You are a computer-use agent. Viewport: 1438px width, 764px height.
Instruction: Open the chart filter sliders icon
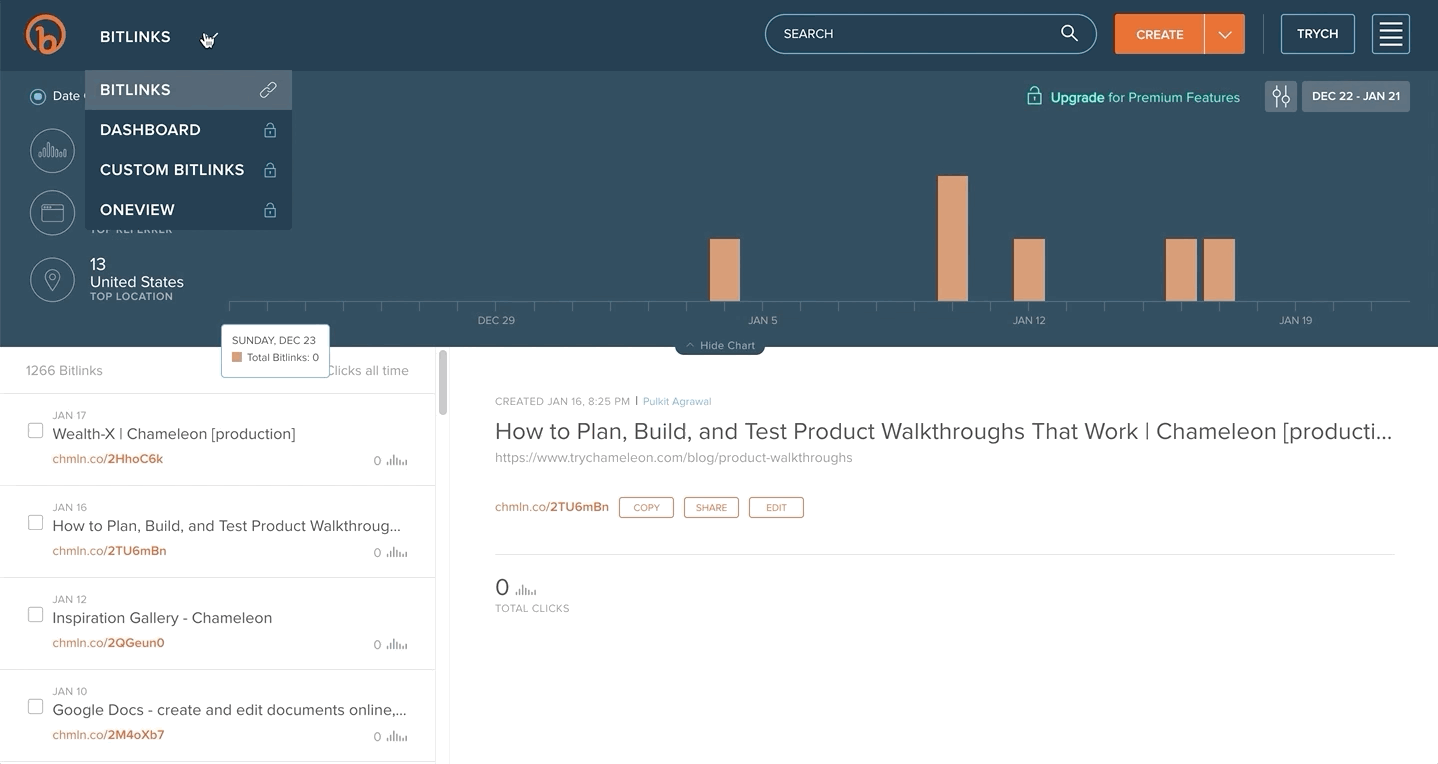1281,96
